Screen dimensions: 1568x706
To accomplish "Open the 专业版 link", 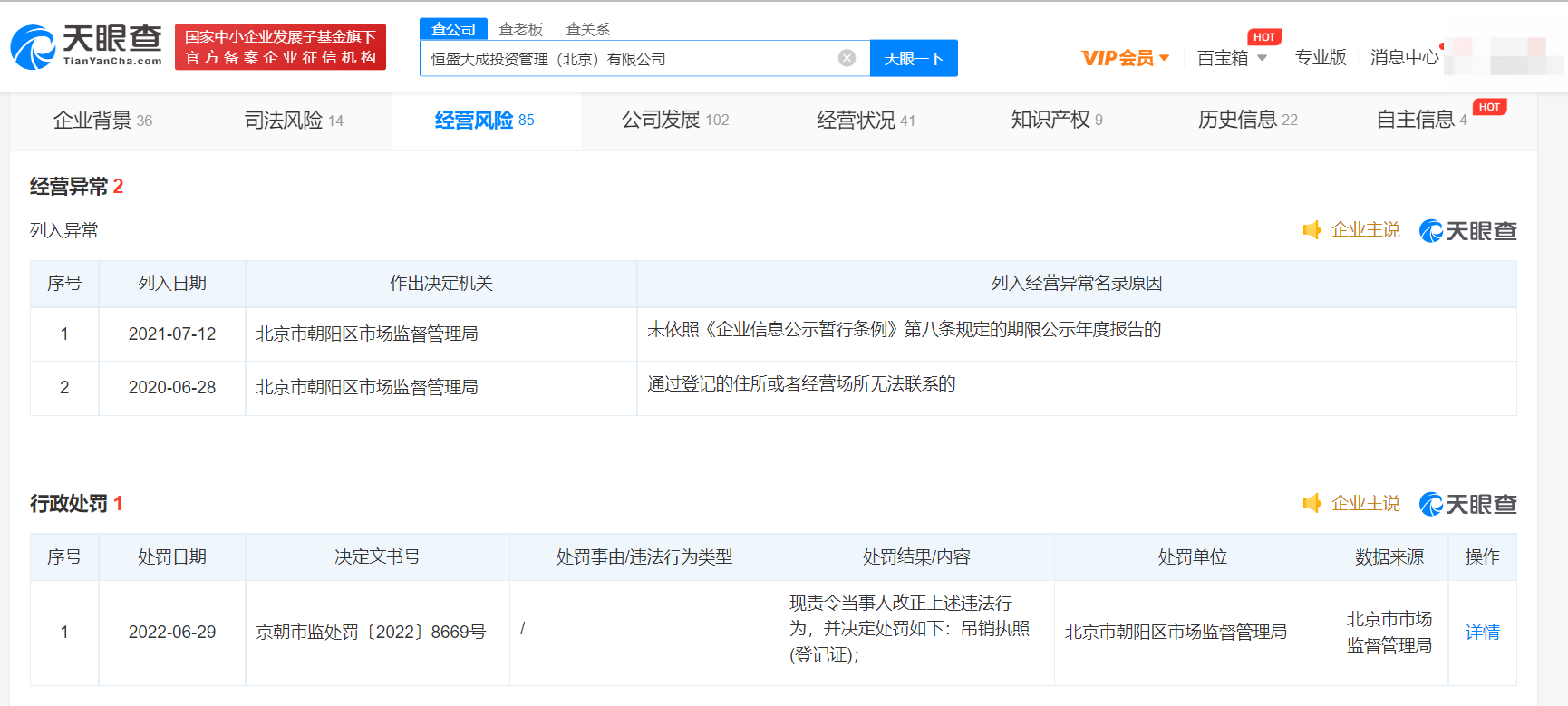I will pos(1321,58).
